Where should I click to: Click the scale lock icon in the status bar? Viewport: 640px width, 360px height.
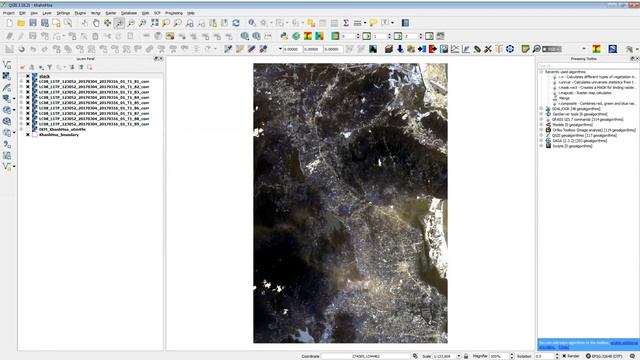[x=466, y=356]
